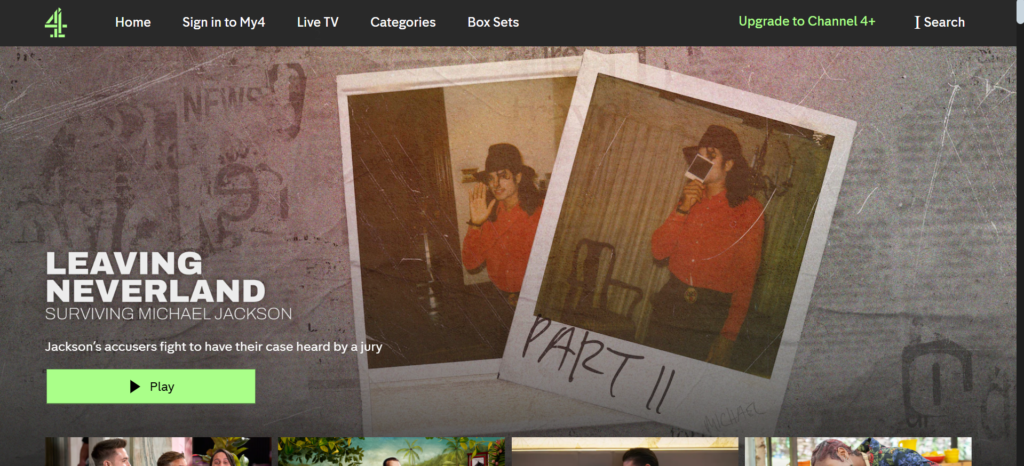Image resolution: width=1024 pixels, height=466 pixels.
Task: Open the Home page
Action: [x=133, y=22]
